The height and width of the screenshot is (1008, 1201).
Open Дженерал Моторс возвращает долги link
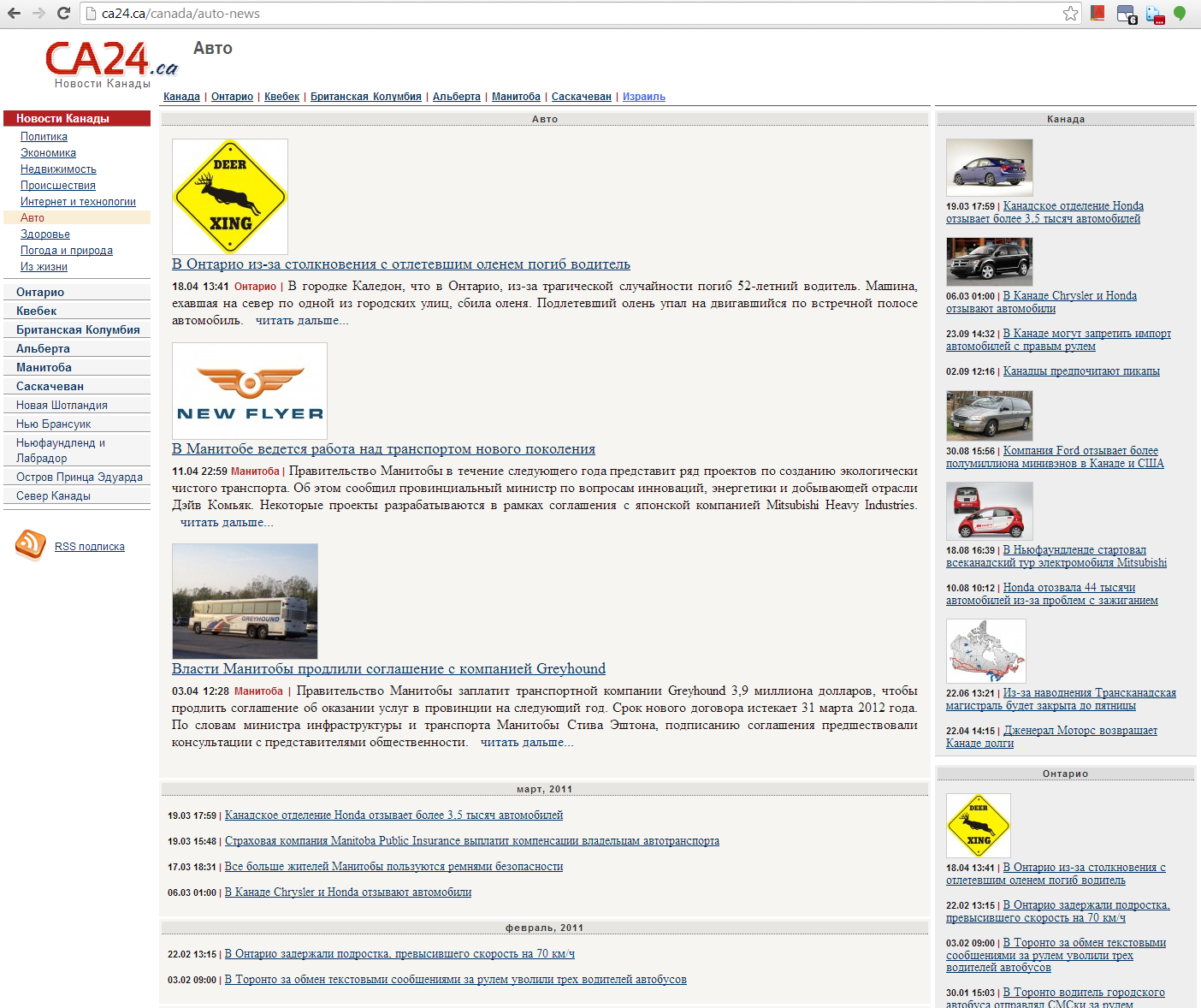pyautogui.click(x=1051, y=737)
